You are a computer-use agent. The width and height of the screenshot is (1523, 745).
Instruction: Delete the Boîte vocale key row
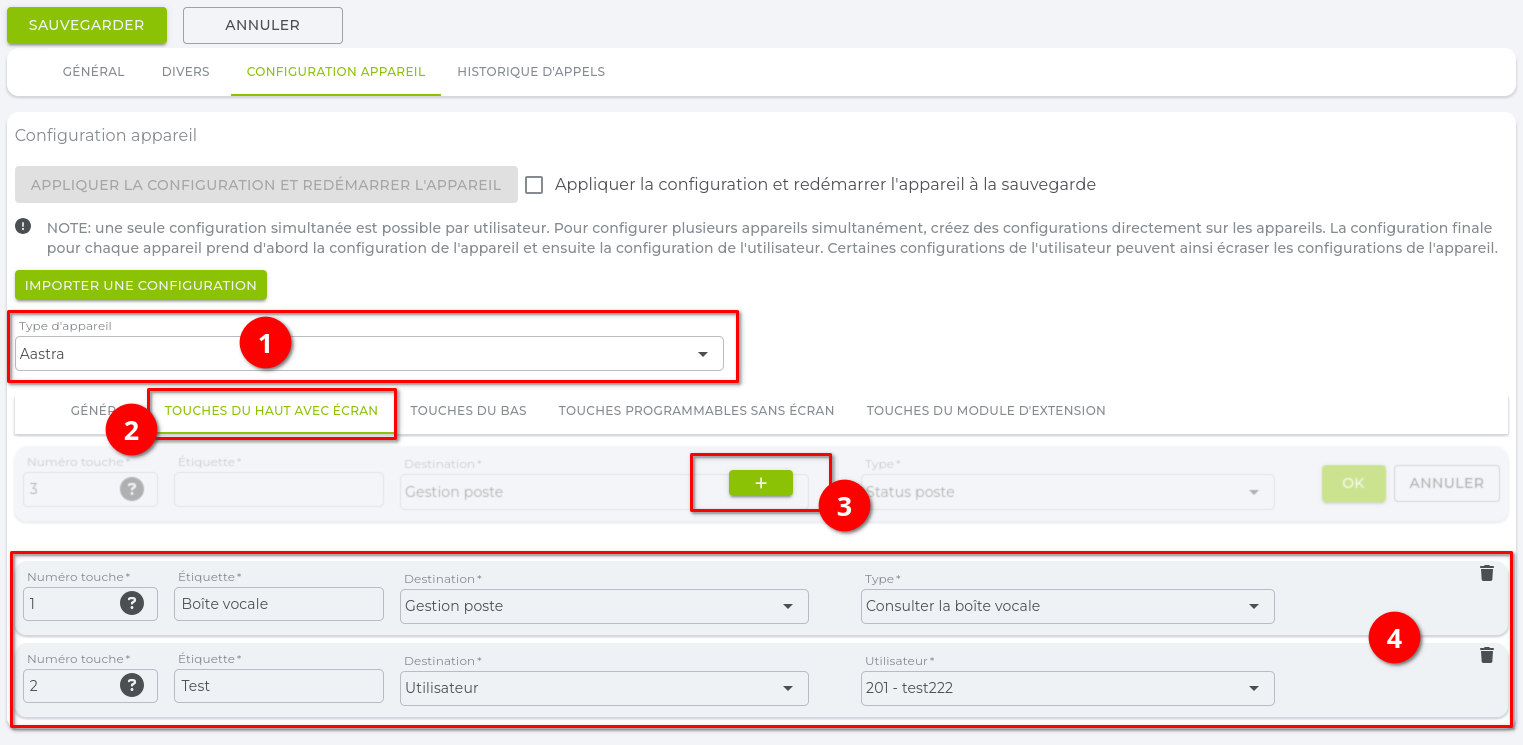1487,573
